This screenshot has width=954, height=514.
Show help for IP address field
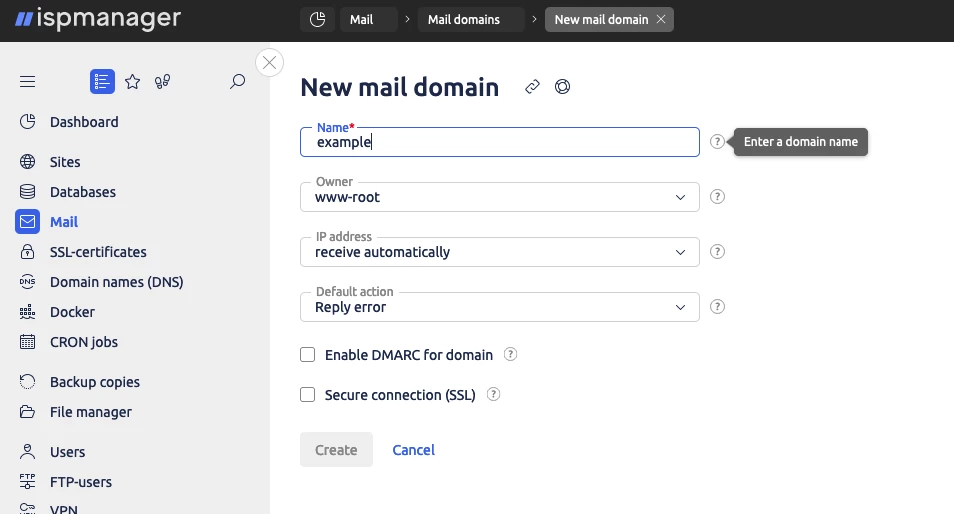coord(717,252)
